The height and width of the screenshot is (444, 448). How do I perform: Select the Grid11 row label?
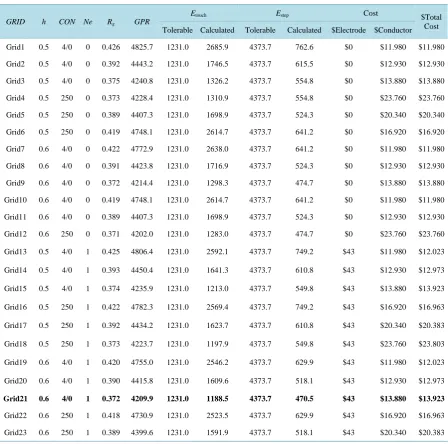[15, 217]
